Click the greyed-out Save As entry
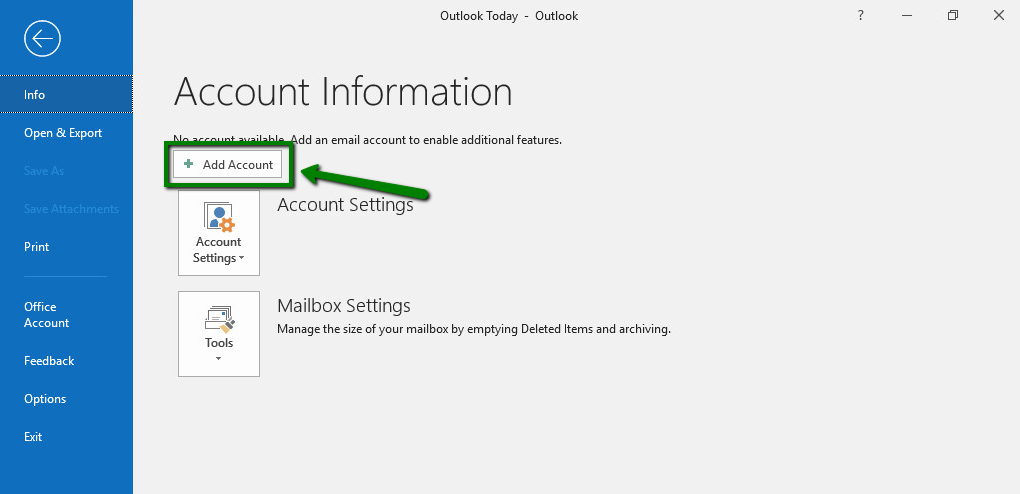 click(x=44, y=171)
